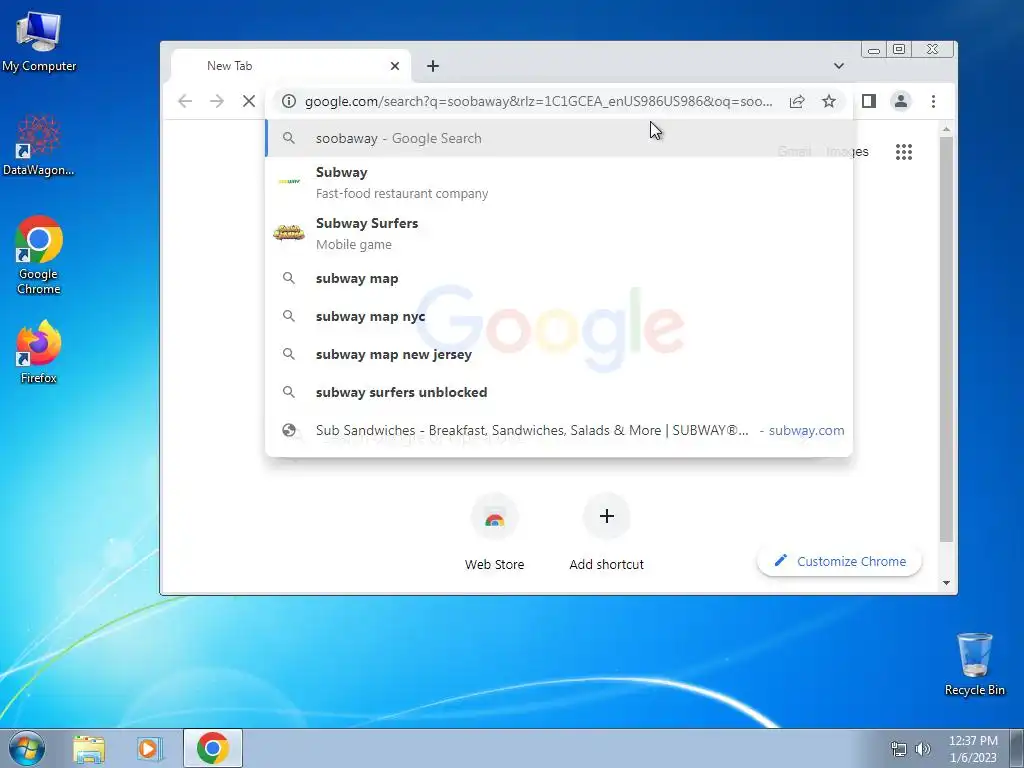Open volume speaker tray icon
Viewport: 1024px width, 768px height.
(x=923, y=749)
